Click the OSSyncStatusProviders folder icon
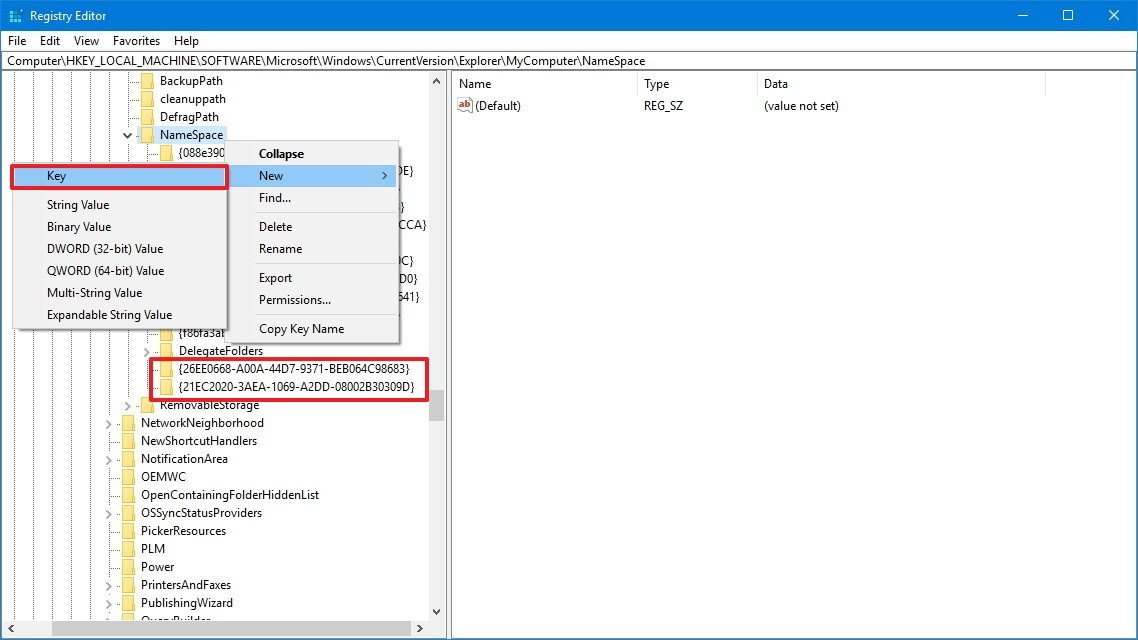 tap(128, 513)
